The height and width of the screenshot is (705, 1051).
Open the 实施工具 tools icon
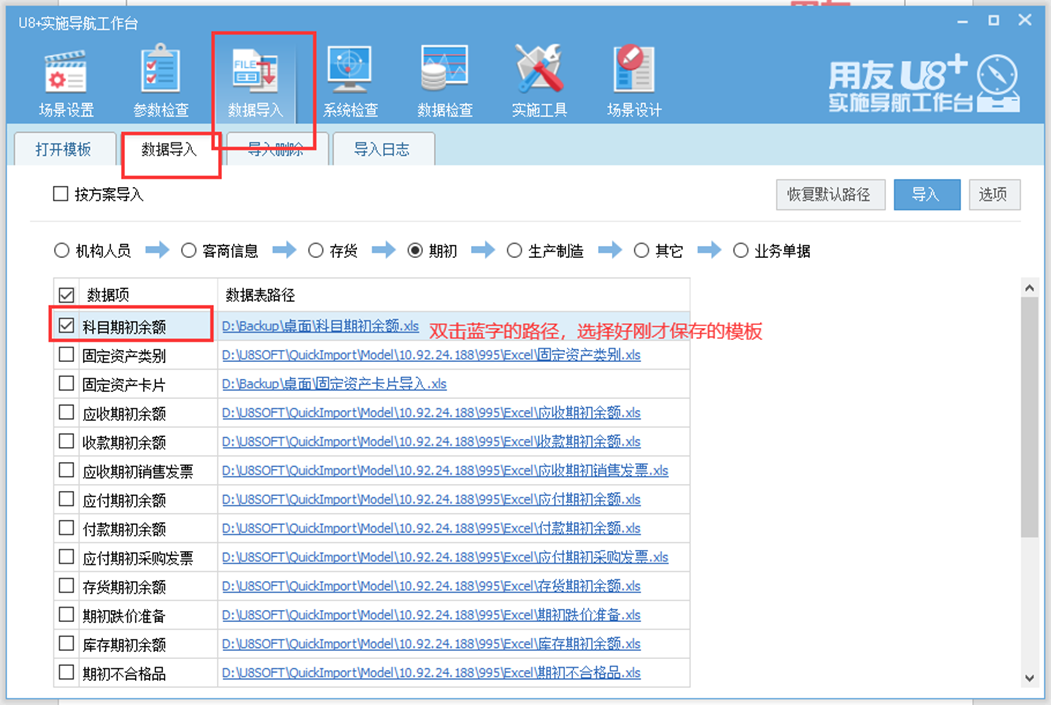[539, 81]
